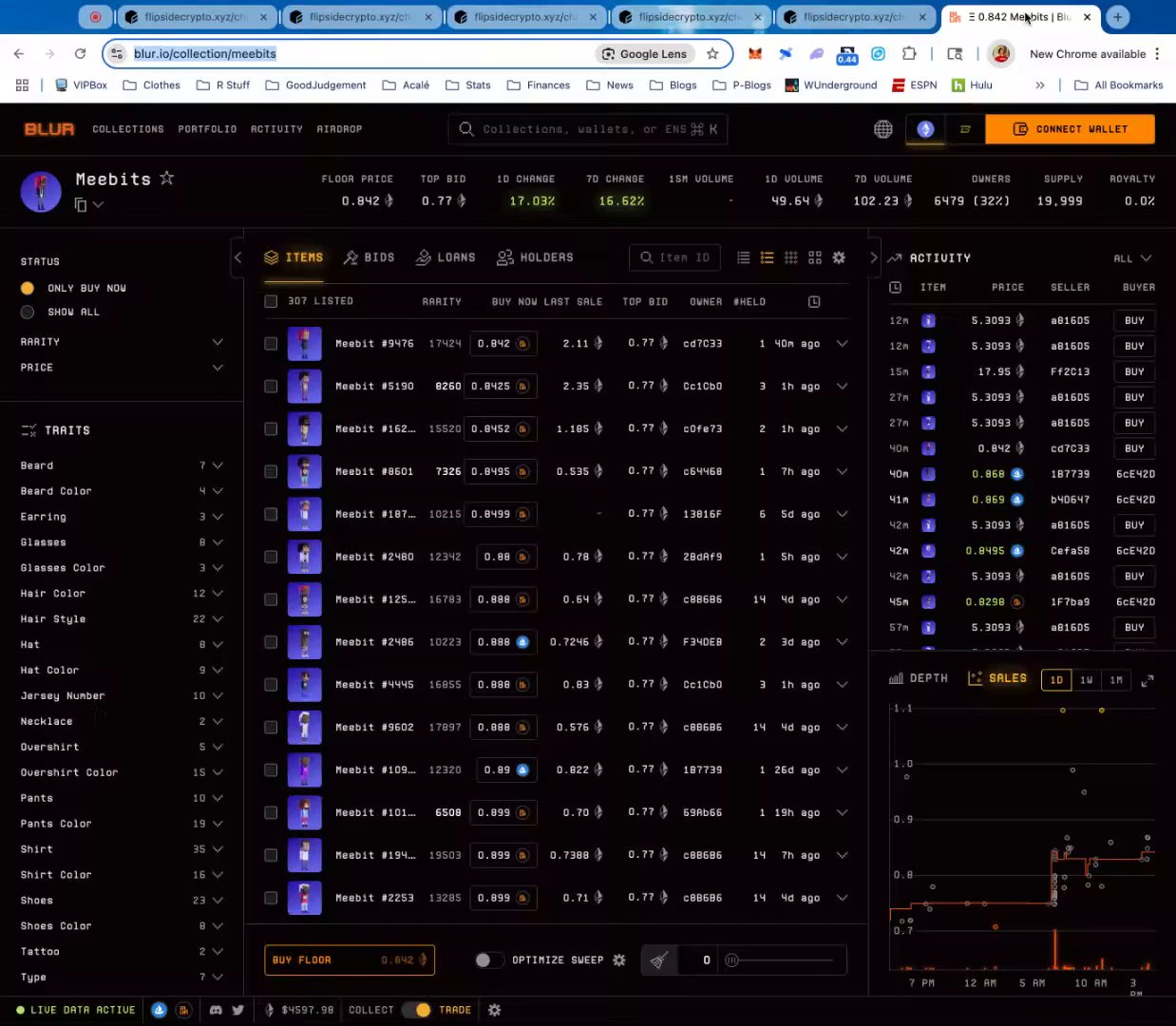Check the box for Meebit #8601
The image size is (1176, 1026).
(x=271, y=471)
